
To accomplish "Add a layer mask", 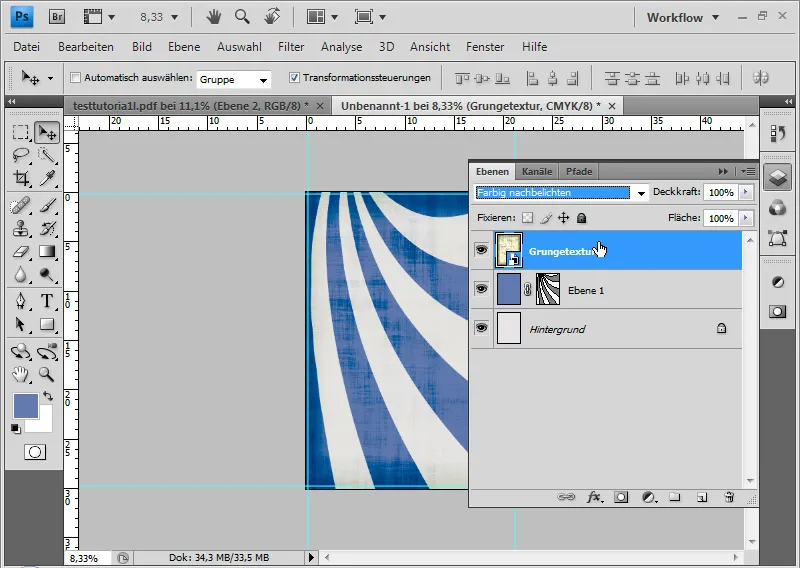I will 621,497.
